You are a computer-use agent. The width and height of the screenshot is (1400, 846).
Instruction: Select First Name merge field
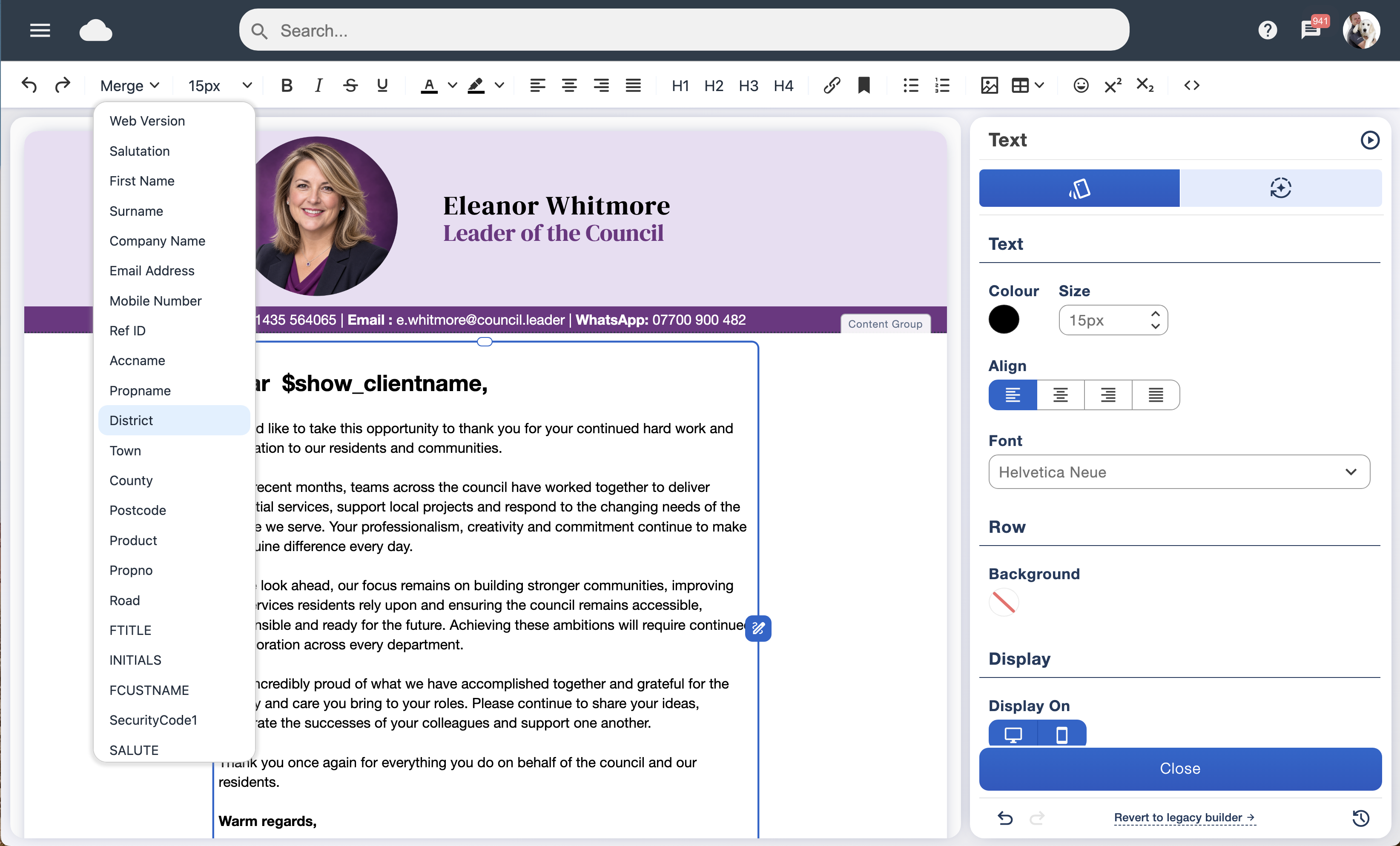pos(174,180)
